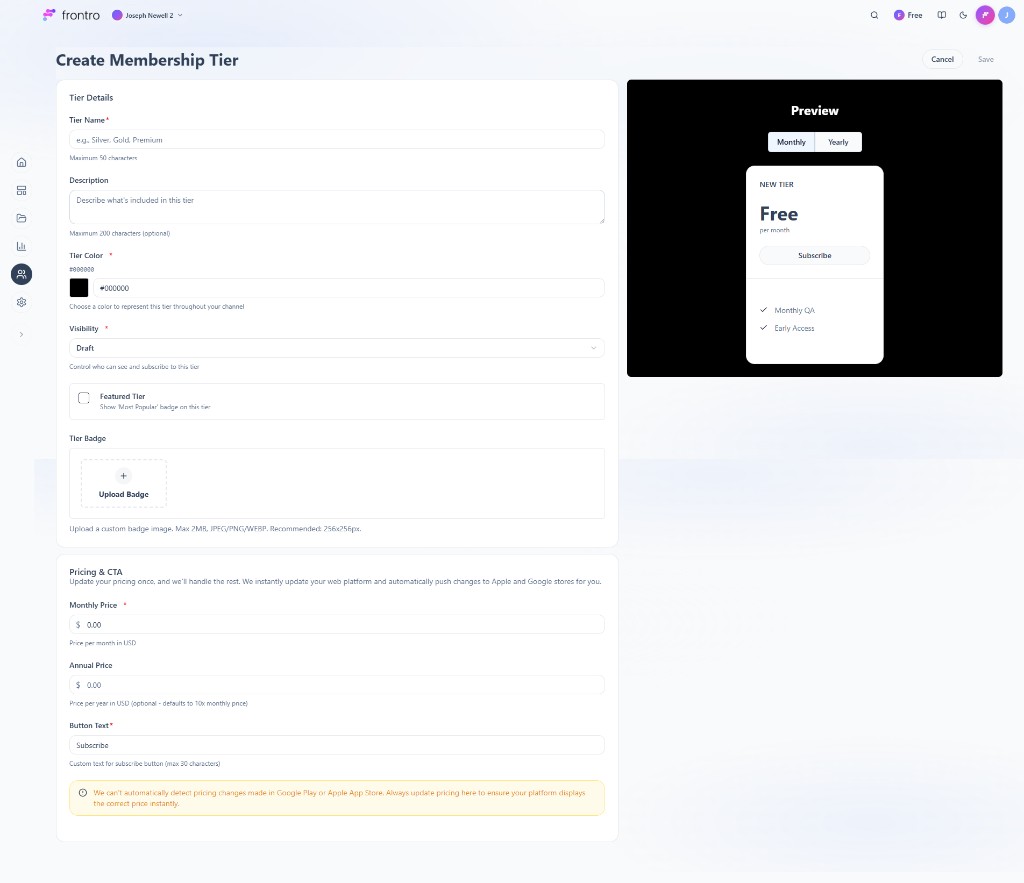Open the Joseph Newell 2 workspace switcher

(x=148, y=16)
